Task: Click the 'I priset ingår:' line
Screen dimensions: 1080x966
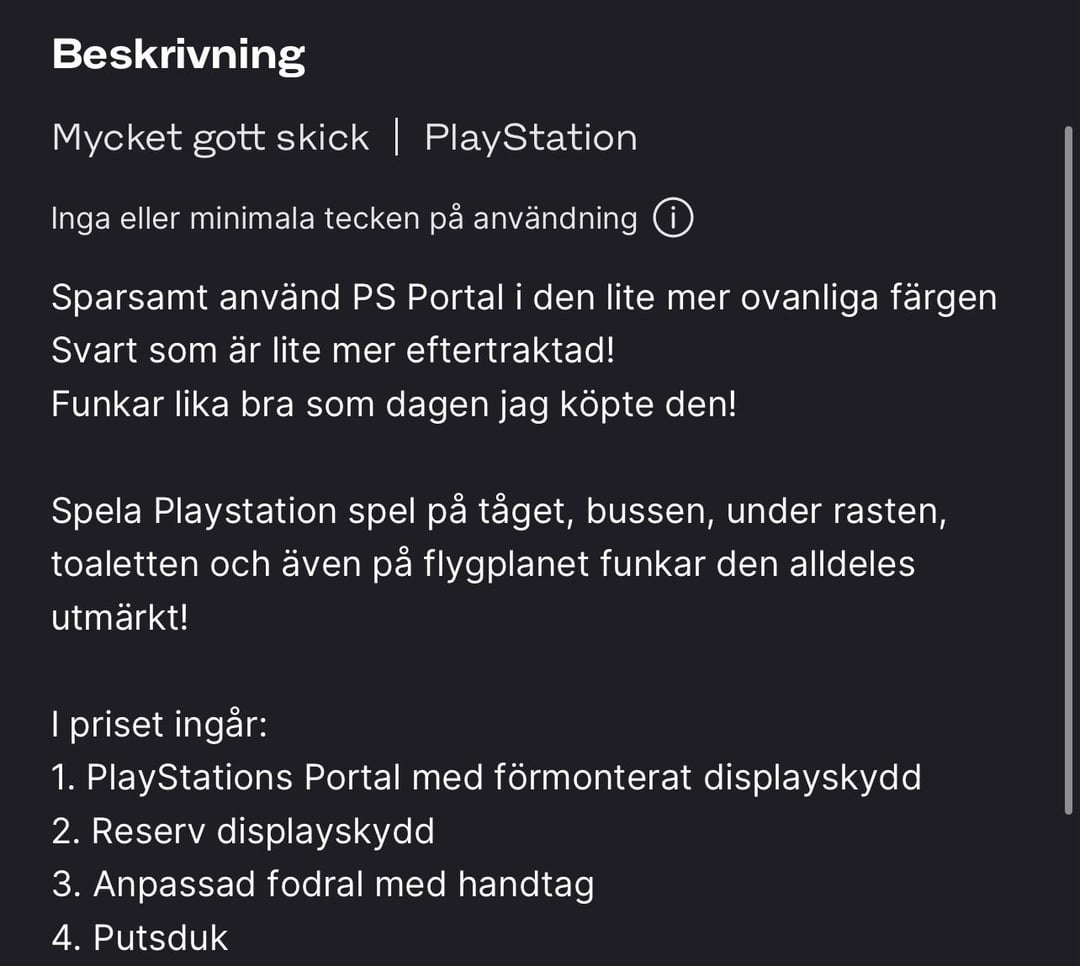Action: tap(159, 724)
